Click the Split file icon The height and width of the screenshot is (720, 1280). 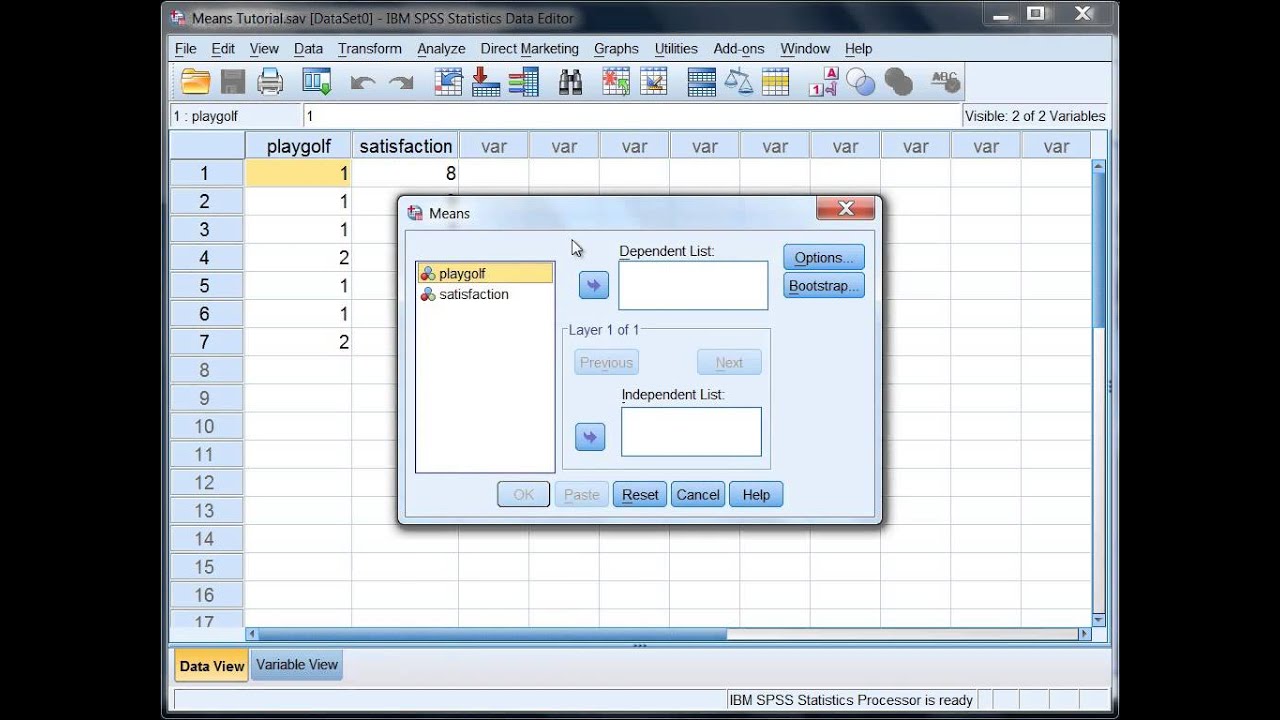point(702,82)
